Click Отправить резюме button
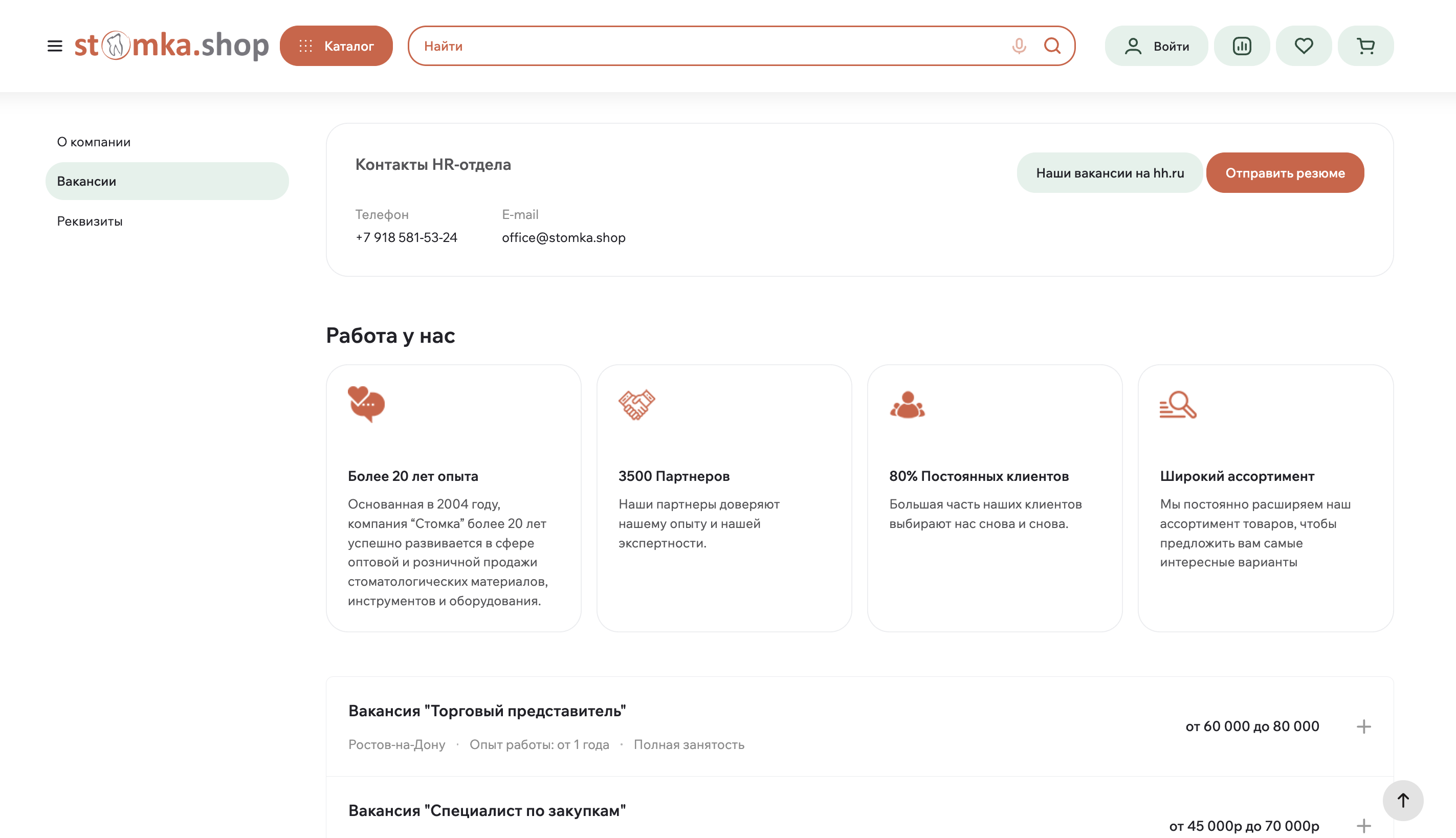This screenshot has height=838, width=1456. pyautogui.click(x=1285, y=173)
